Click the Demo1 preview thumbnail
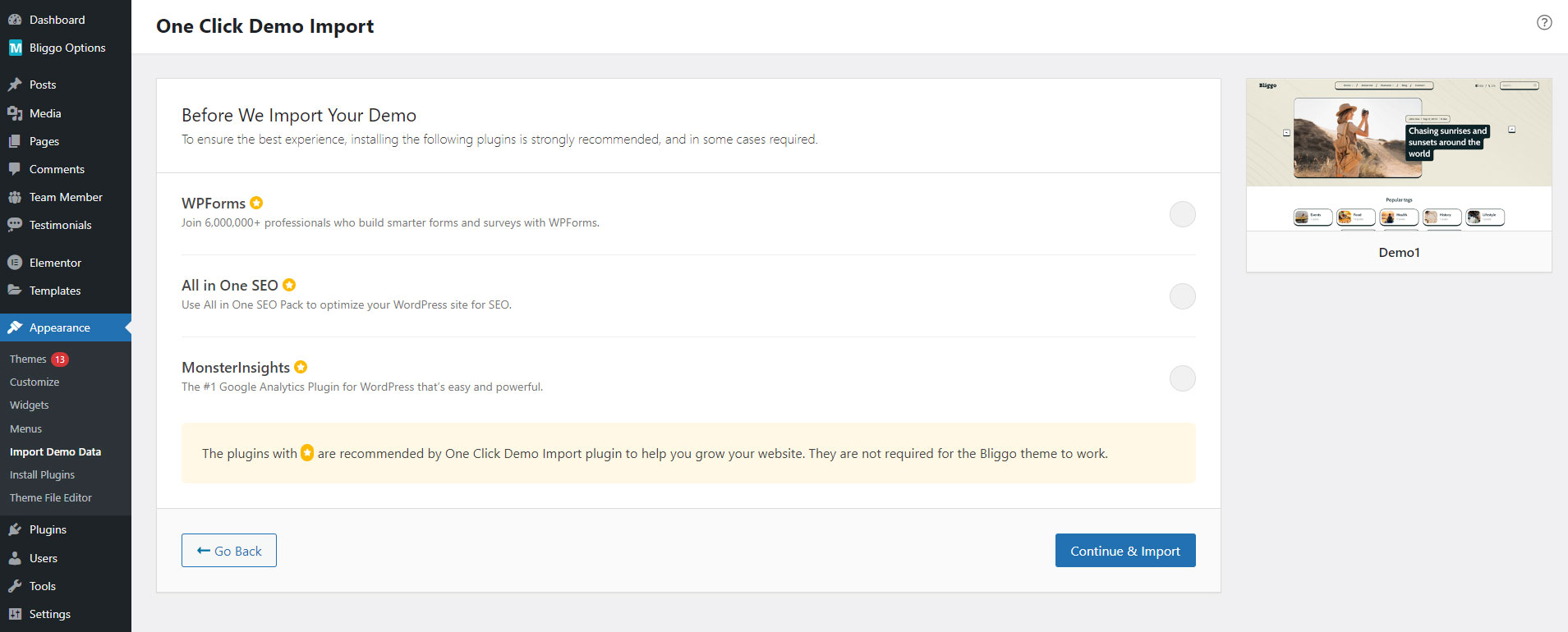 (x=1399, y=155)
